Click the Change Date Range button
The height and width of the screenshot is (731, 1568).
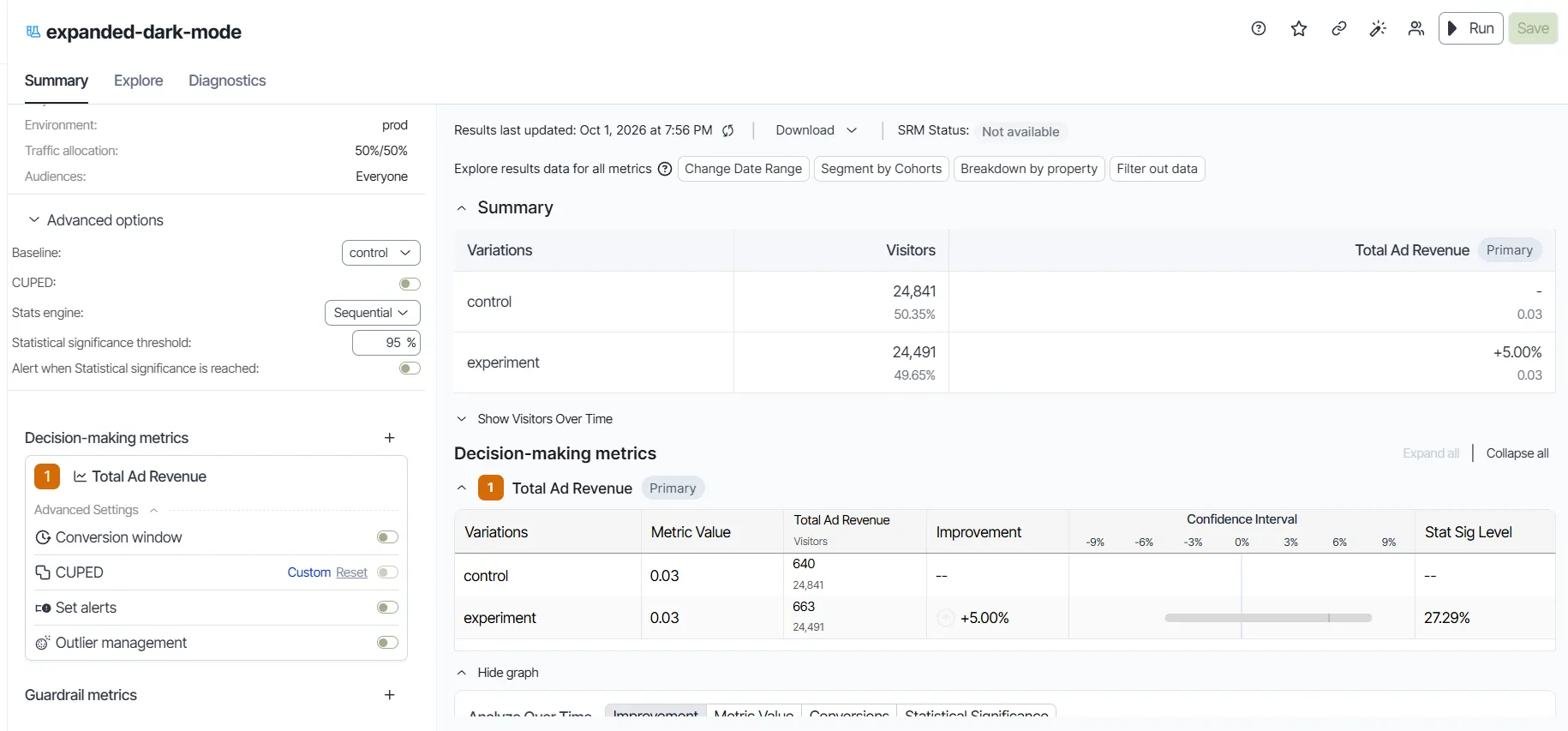[743, 169]
